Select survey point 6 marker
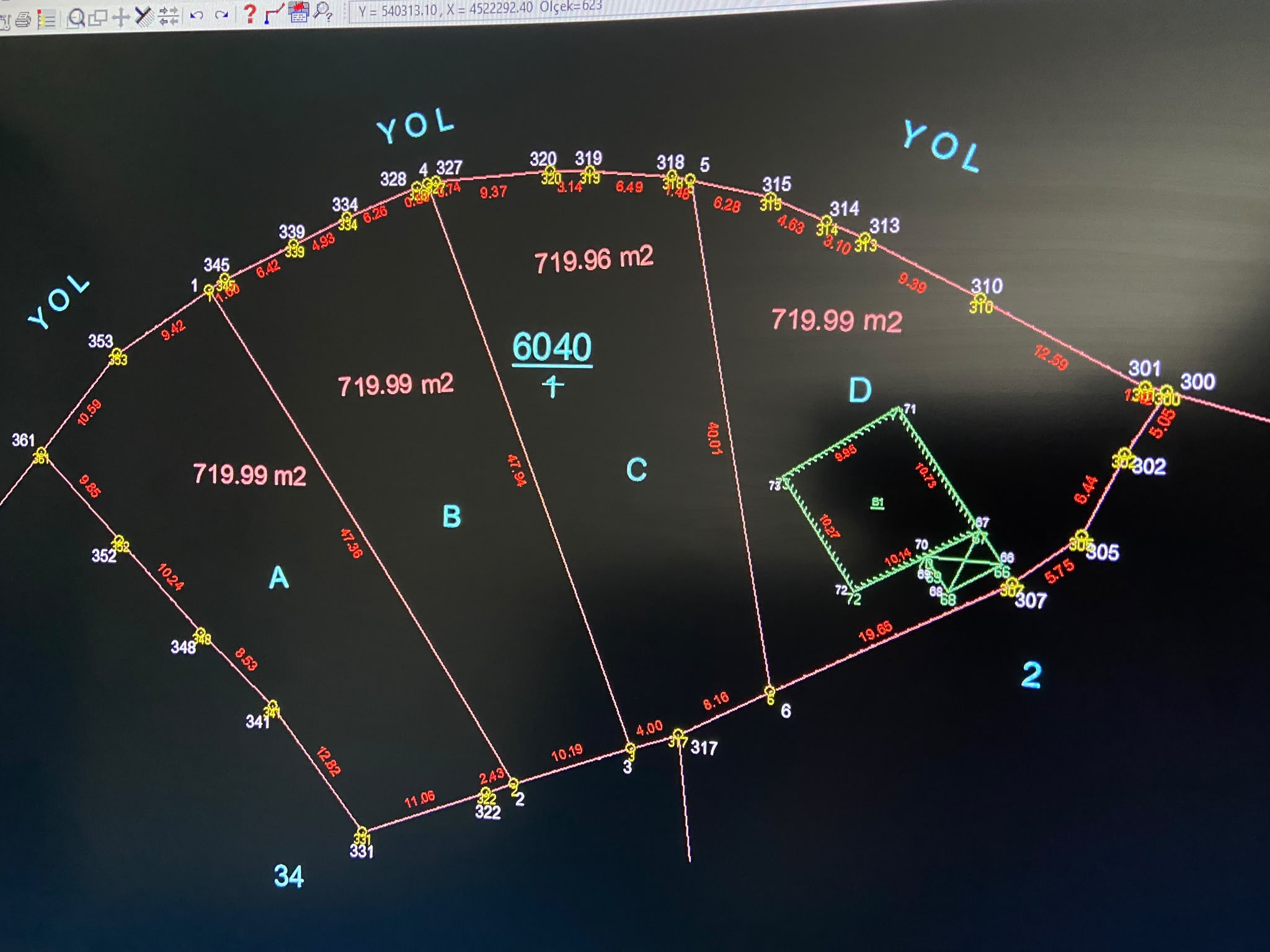Screen dimensions: 1270x952 point(770,692)
